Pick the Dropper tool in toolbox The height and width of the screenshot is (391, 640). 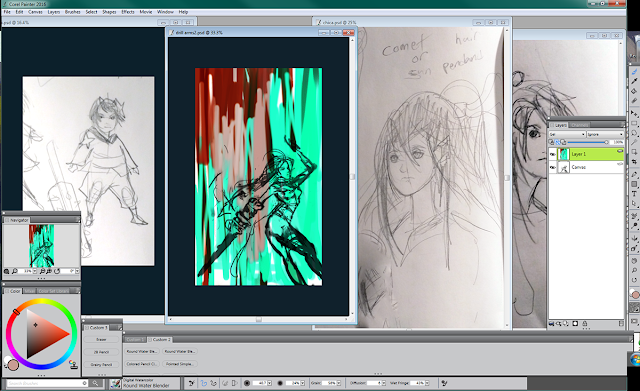(634, 81)
